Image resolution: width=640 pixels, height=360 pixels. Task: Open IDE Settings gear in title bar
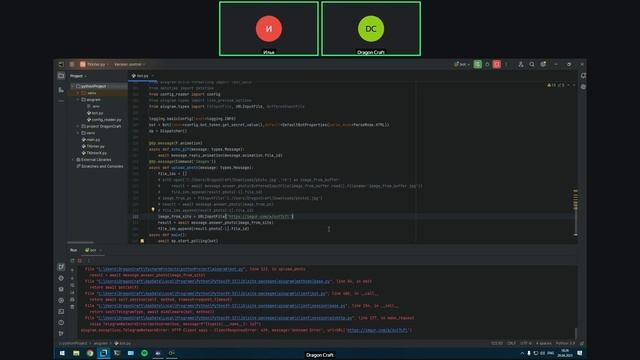tap(543, 64)
